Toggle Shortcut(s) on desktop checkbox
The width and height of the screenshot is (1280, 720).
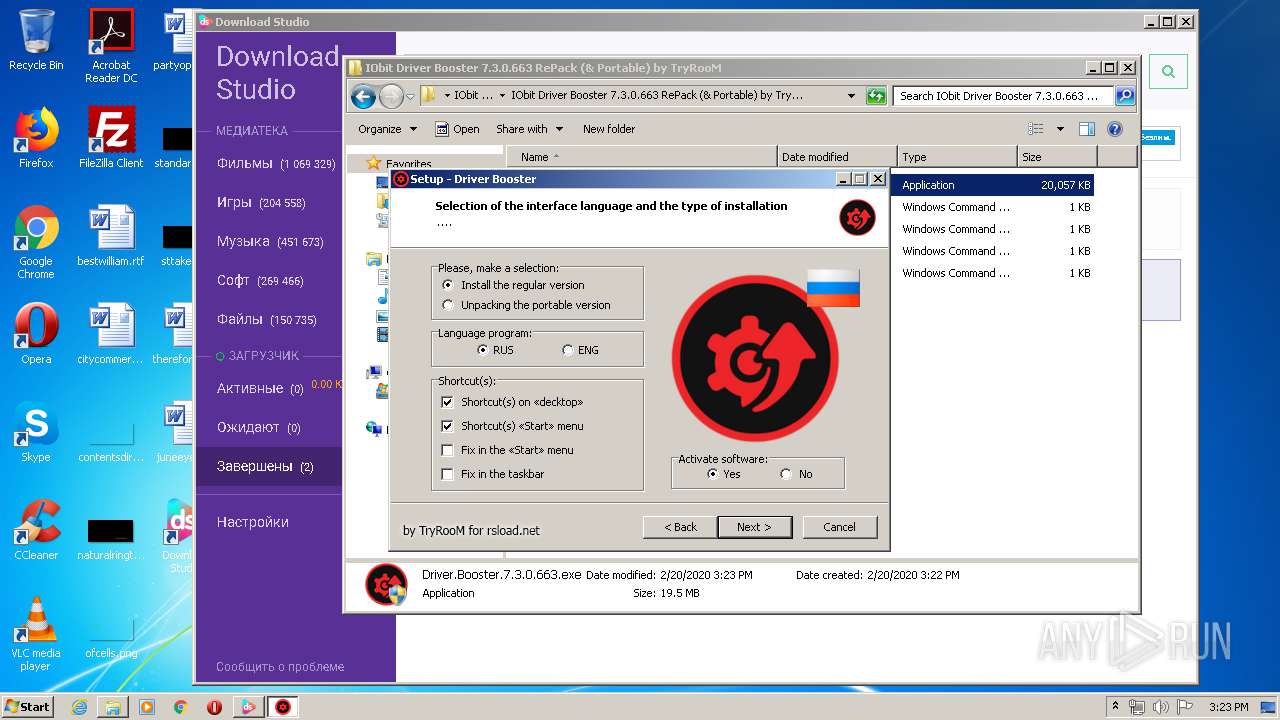point(512,402)
